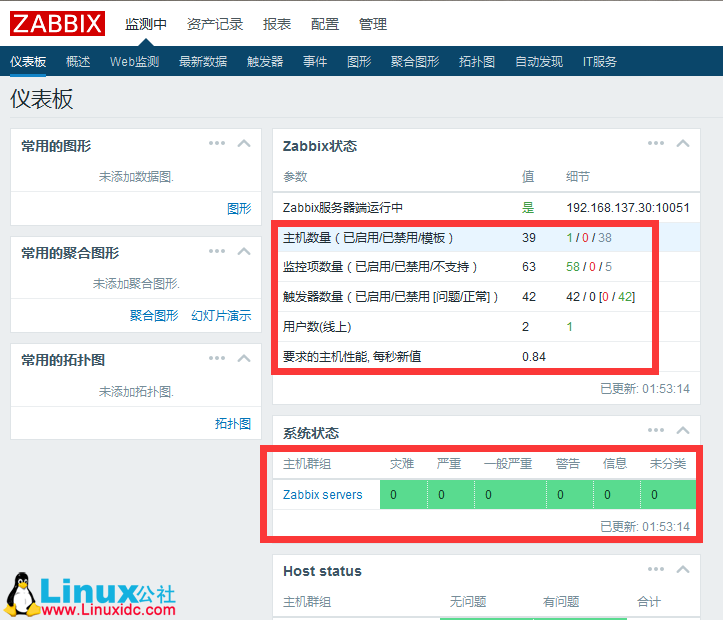Viewport: 723px width, 620px height.
Task: Click the 灾难 count cell for Zabbix servers
Action: pos(403,495)
